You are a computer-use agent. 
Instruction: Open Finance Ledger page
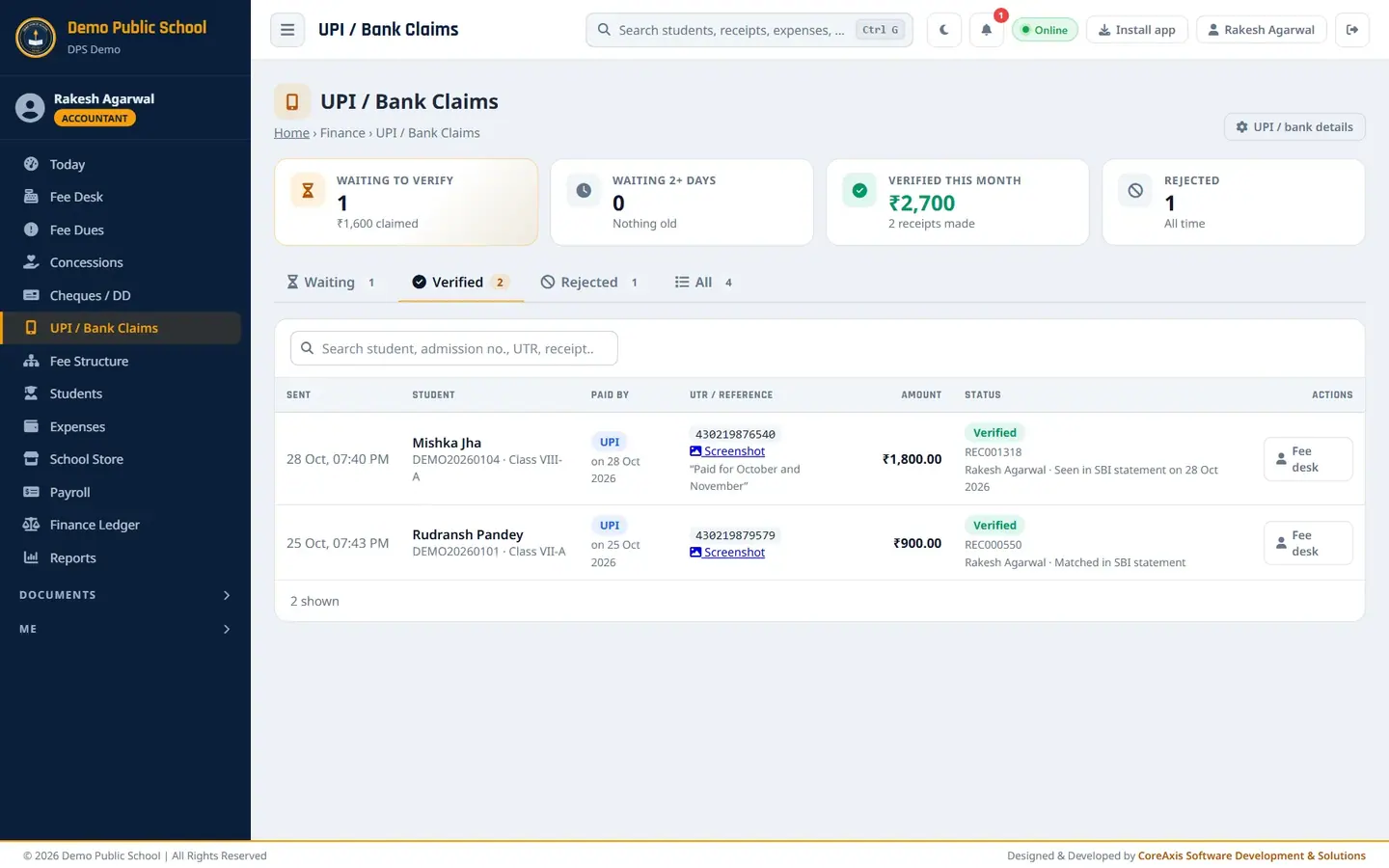coord(121,525)
